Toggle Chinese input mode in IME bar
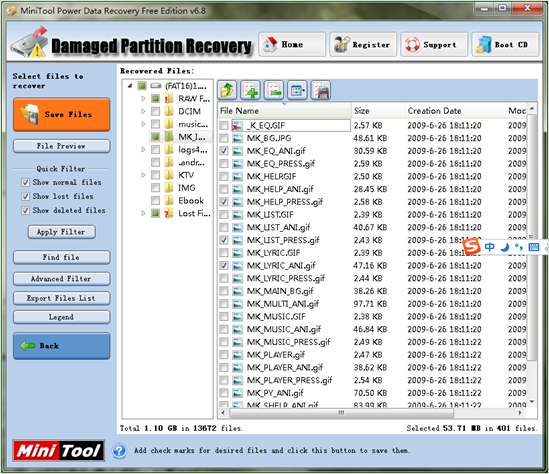 point(489,247)
